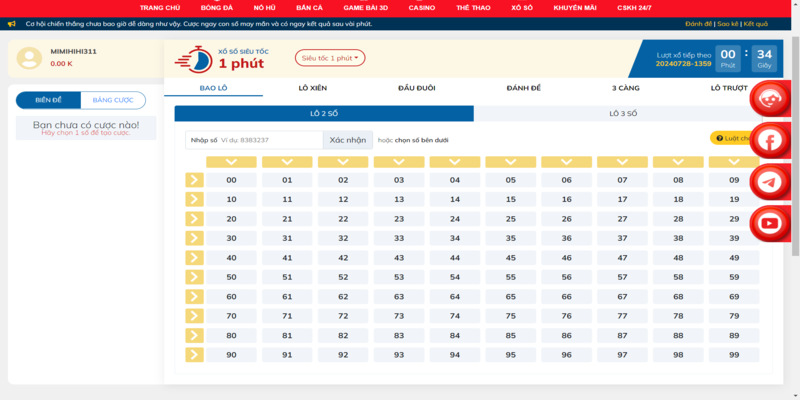
Task: Pick number 77 in the grid
Action: [622, 316]
